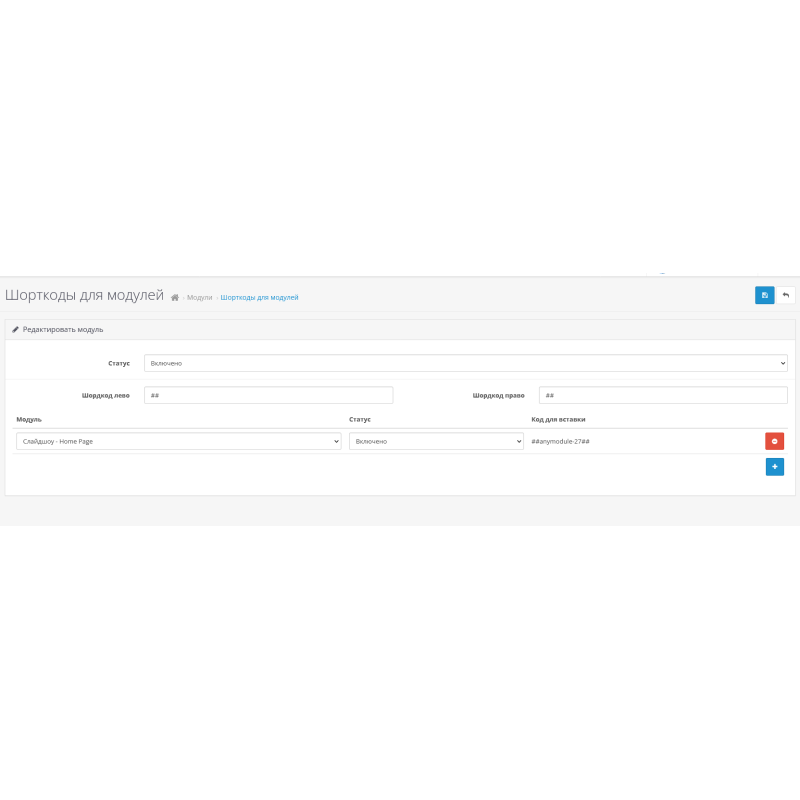Expand the Модуль dropdown showing Слайдшоу - Home Page
The width and height of the screenshot is (800, 800).
point(178,441)
